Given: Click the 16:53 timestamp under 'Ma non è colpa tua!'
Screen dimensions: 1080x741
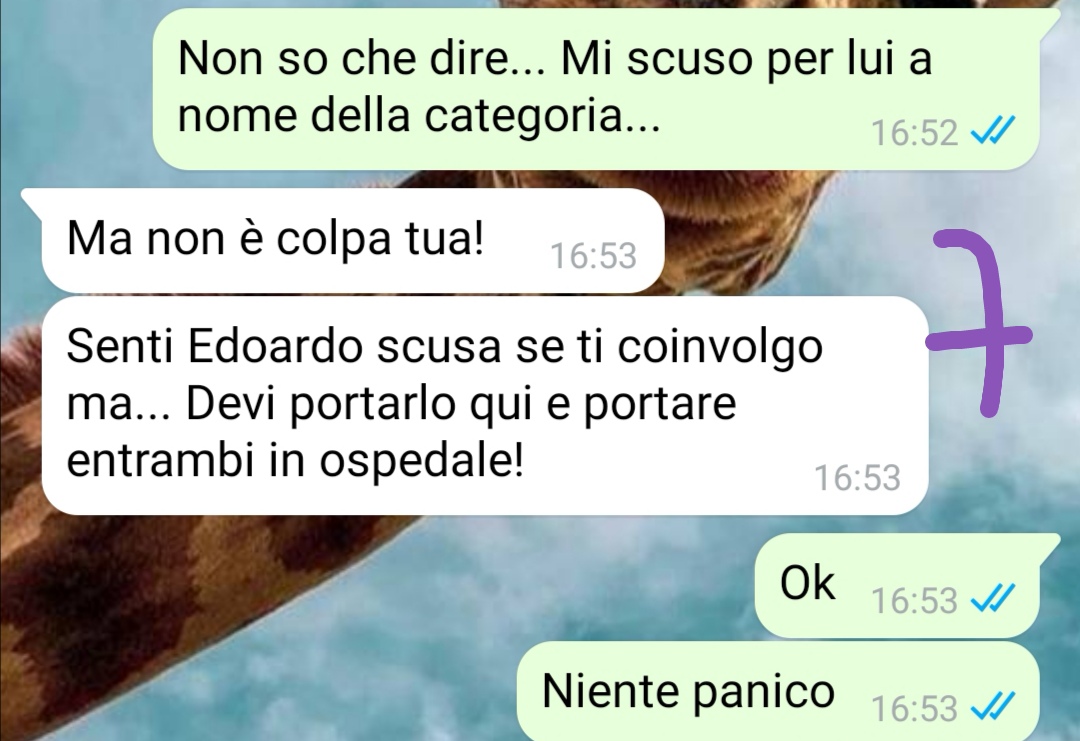Looking at the screenshot, I should (x=594, y=256).
